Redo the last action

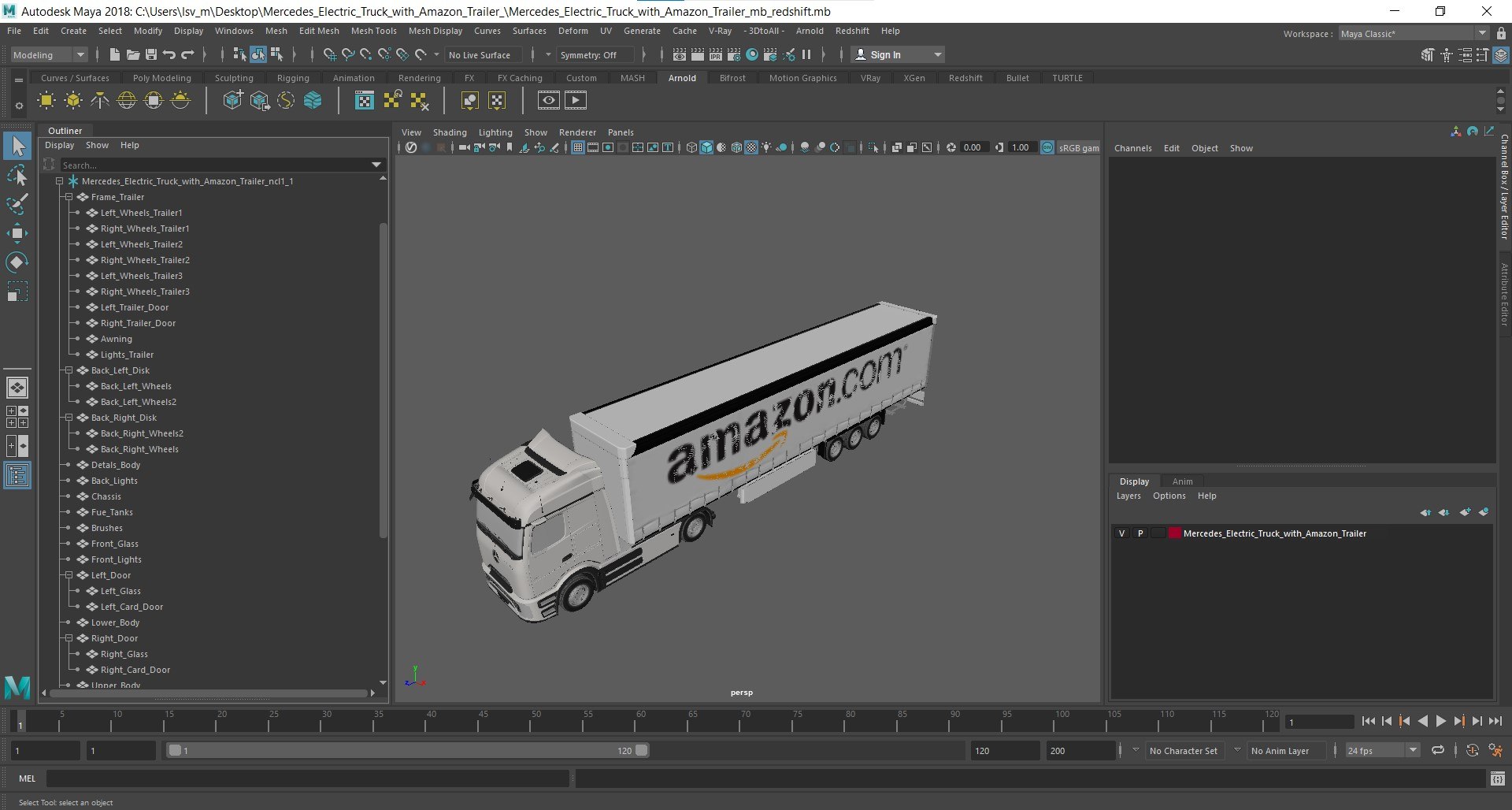coord(187,54)
